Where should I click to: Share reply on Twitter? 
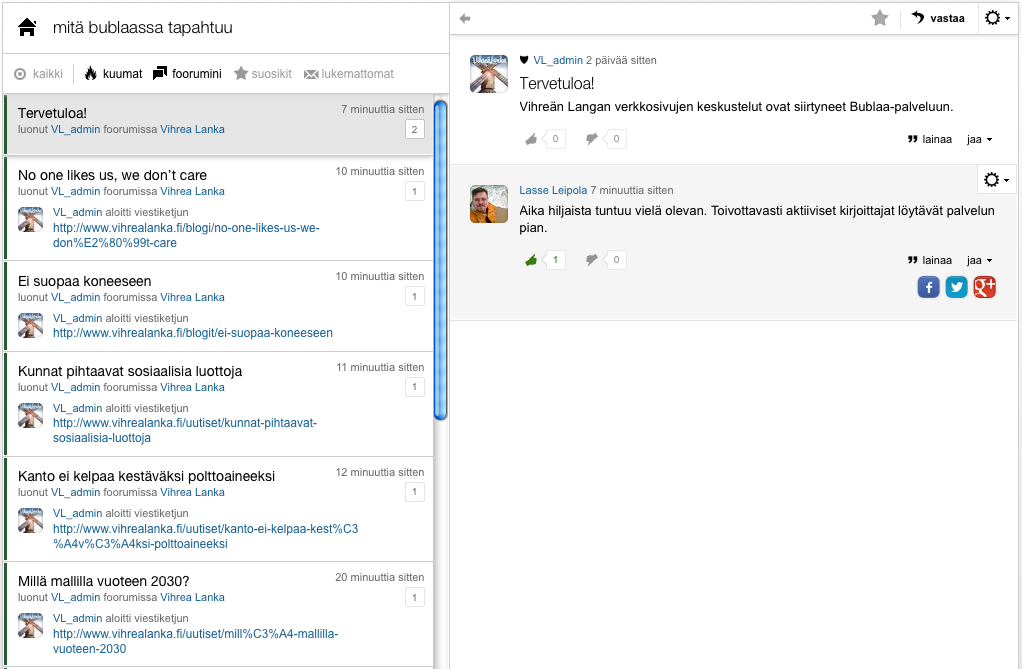pos(956,287)
